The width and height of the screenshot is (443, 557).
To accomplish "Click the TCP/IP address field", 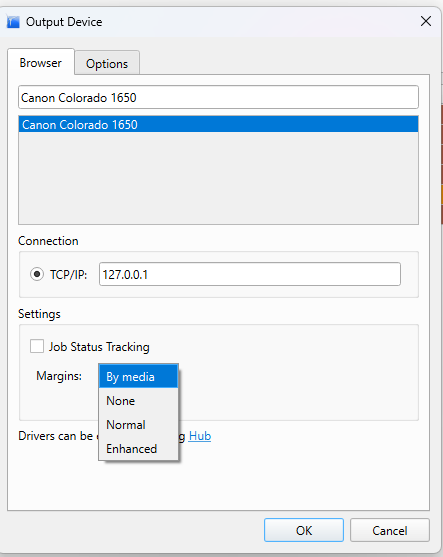I will pyautogui.click(x=250, y=274).
